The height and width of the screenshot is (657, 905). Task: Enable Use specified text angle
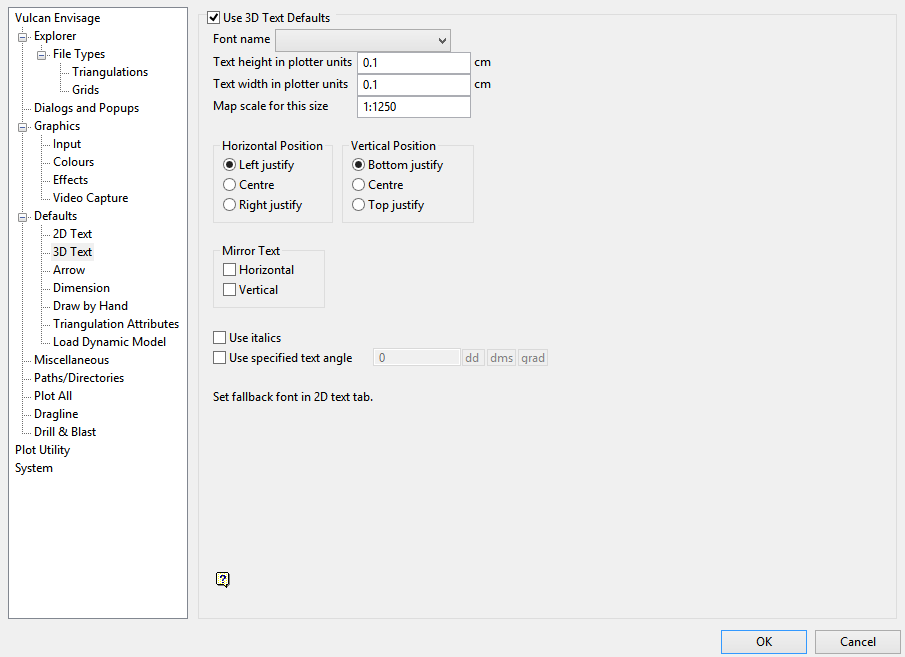tap(220, 358)
